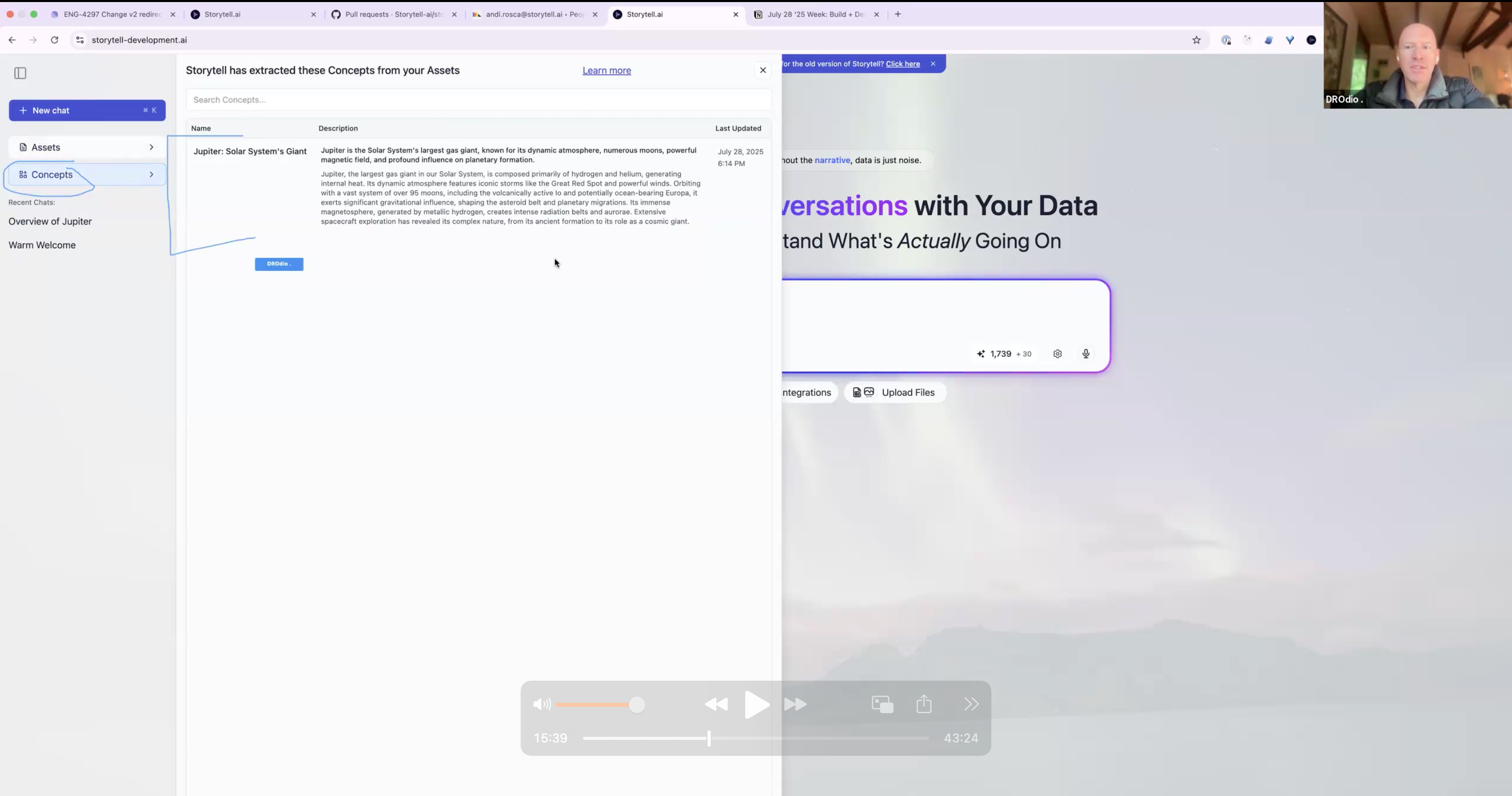Image resolution: width=1512 pixels, height=796 pixels.
Task: Close the Pull requests tab
Action: point(454,15)
